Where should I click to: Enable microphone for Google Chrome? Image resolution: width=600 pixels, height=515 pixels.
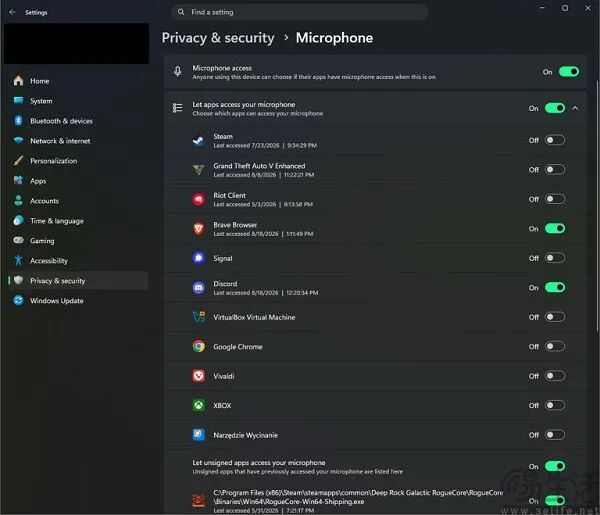(x=555, y=346)
